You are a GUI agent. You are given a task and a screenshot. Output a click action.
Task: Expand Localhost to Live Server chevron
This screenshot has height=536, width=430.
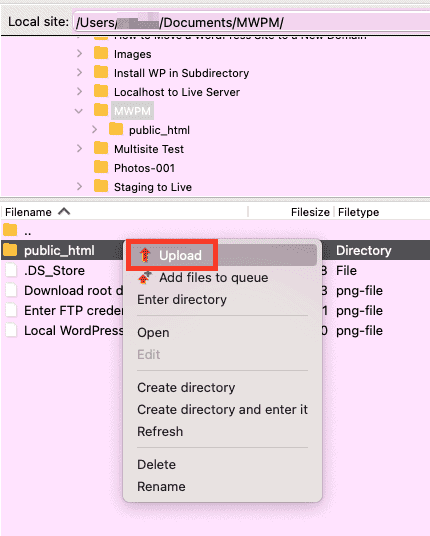(x=79, y=92)
